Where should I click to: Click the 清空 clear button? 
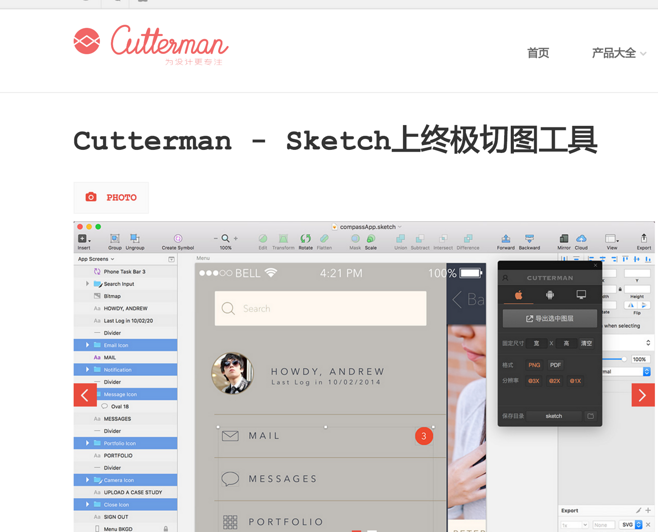pyautogui.click(x=586, y=343)
